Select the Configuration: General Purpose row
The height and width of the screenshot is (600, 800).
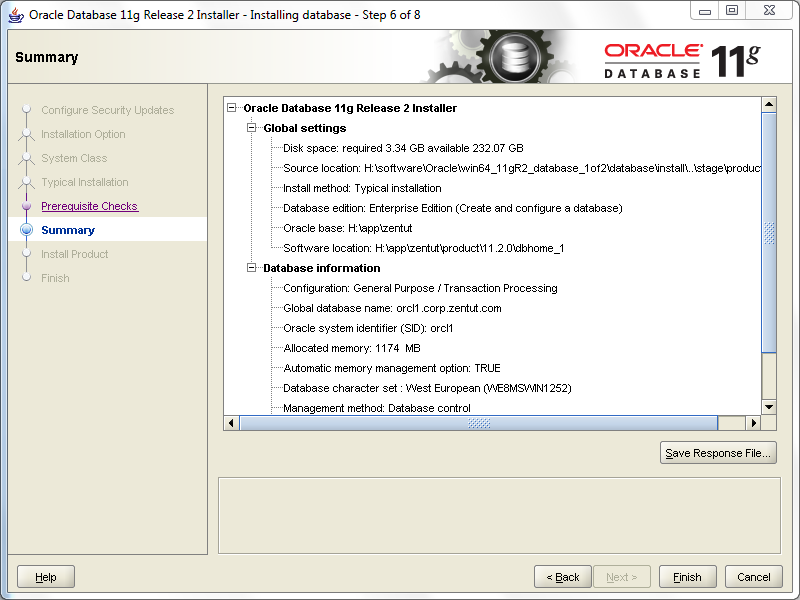point(420,288)
